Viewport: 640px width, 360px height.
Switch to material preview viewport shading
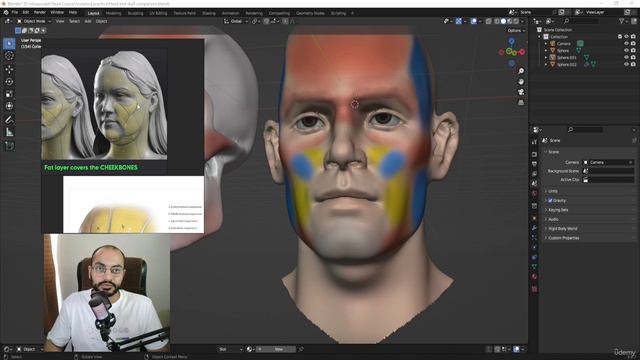pos(510,21)
